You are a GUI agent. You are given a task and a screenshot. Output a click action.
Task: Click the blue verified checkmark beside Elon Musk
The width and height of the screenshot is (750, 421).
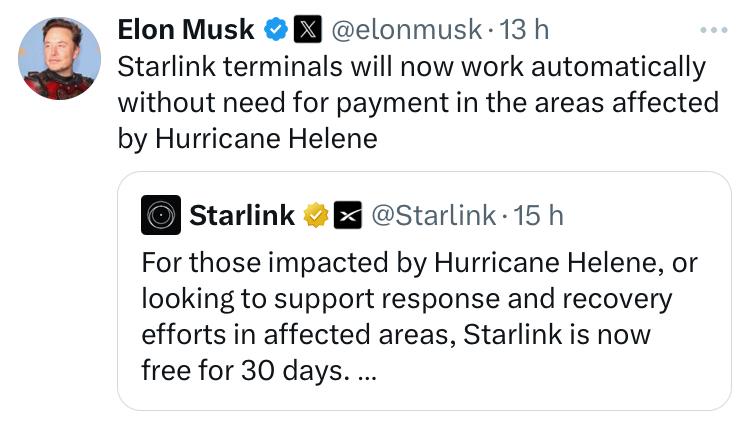tap(276, 29)
